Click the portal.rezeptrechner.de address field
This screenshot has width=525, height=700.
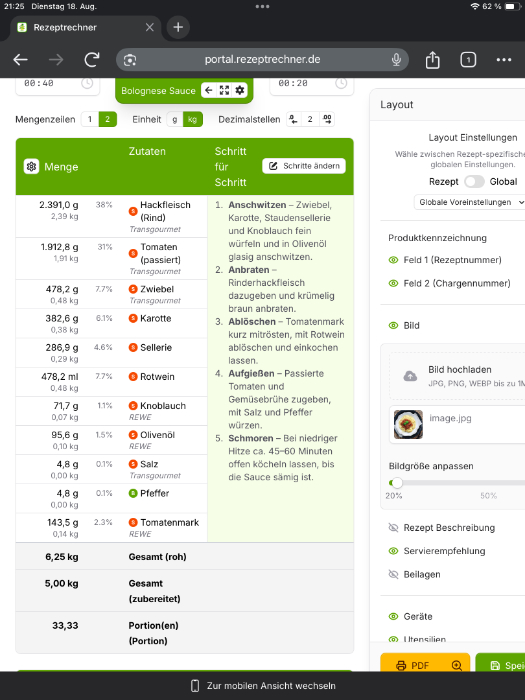(x=262, y=59)
